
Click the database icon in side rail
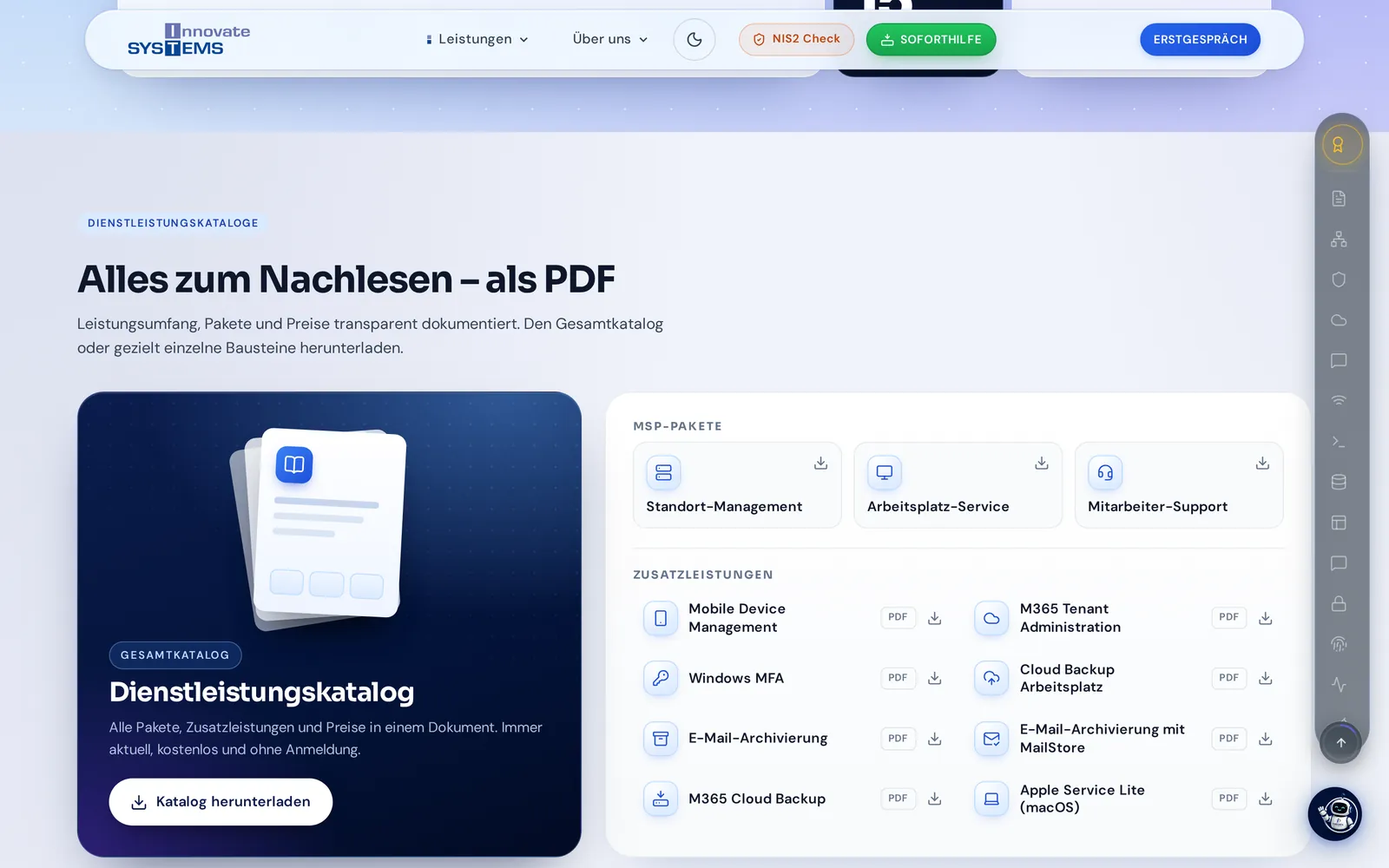coord(1339,482)
